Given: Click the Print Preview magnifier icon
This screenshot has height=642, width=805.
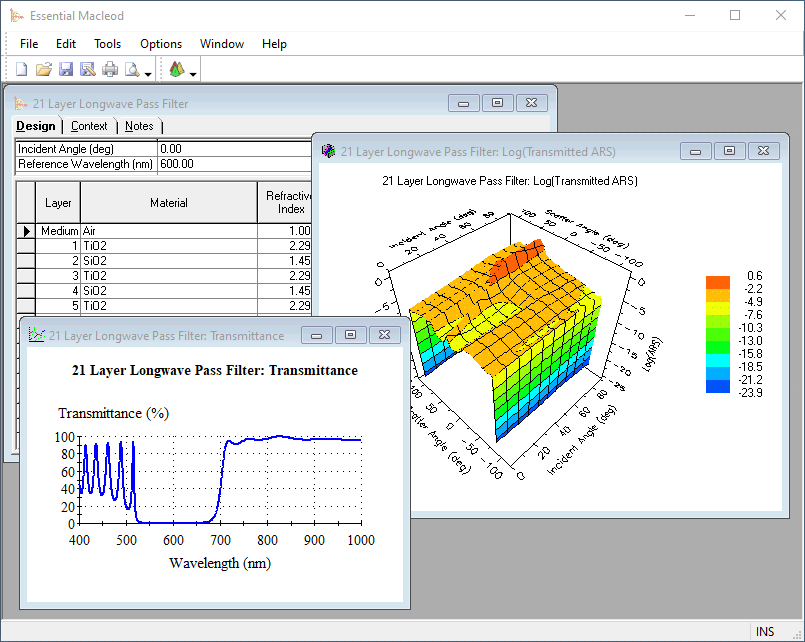Looking at the screenshot, I should tap(132, 69).
